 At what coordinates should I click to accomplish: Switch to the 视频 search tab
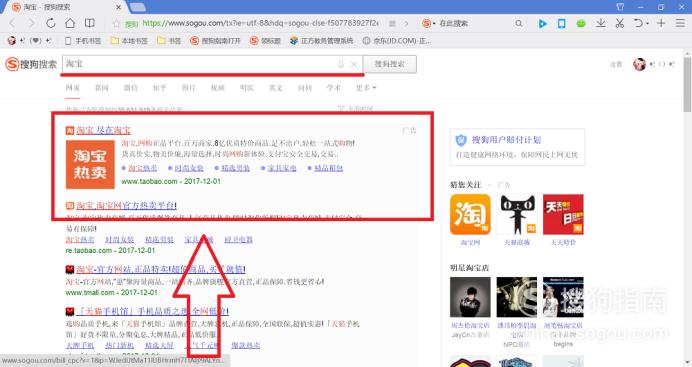coord(218,88)
